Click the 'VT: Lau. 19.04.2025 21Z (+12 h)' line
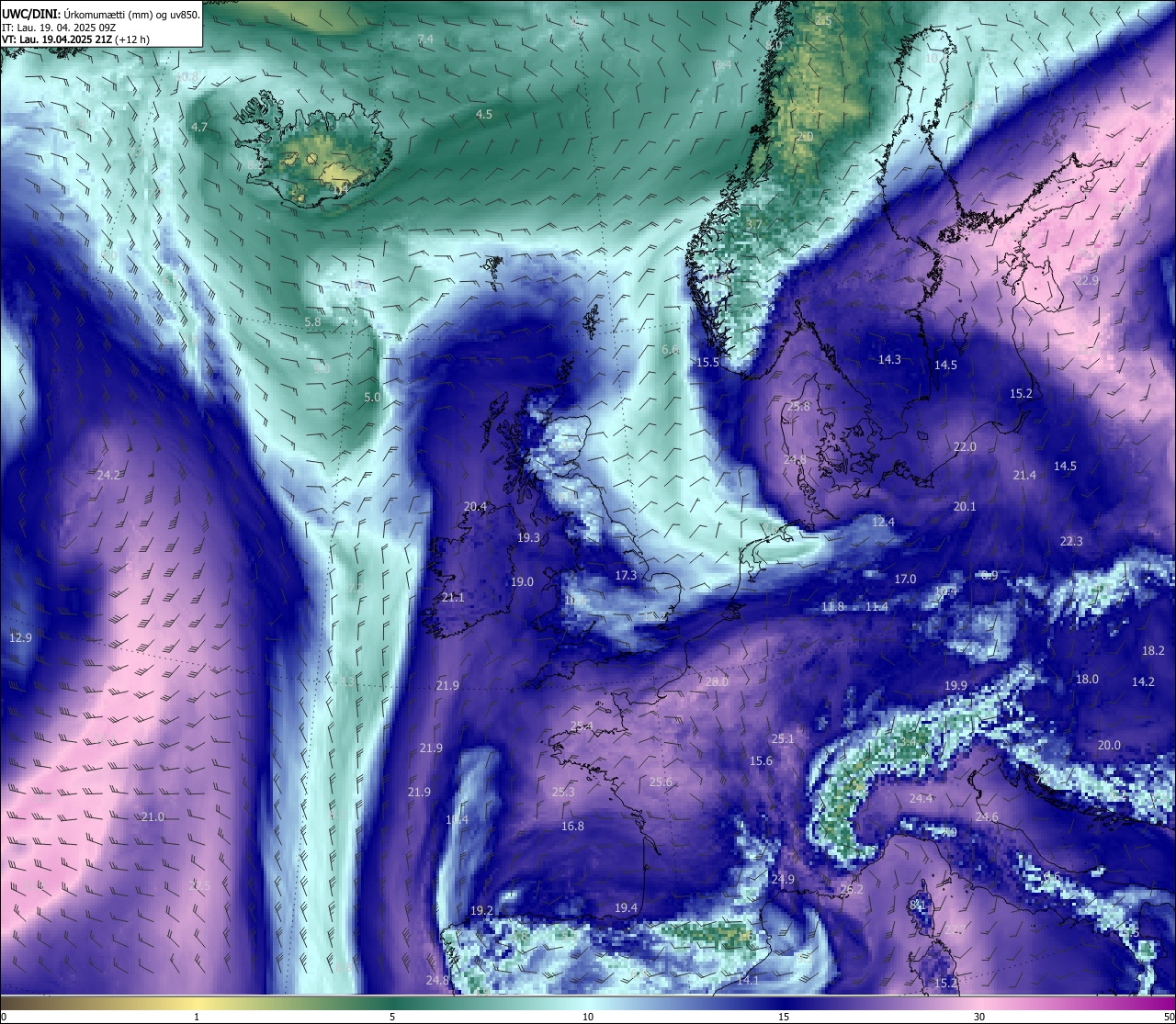Screen dimensions: 1176x1024 click(x=75, y=39)
